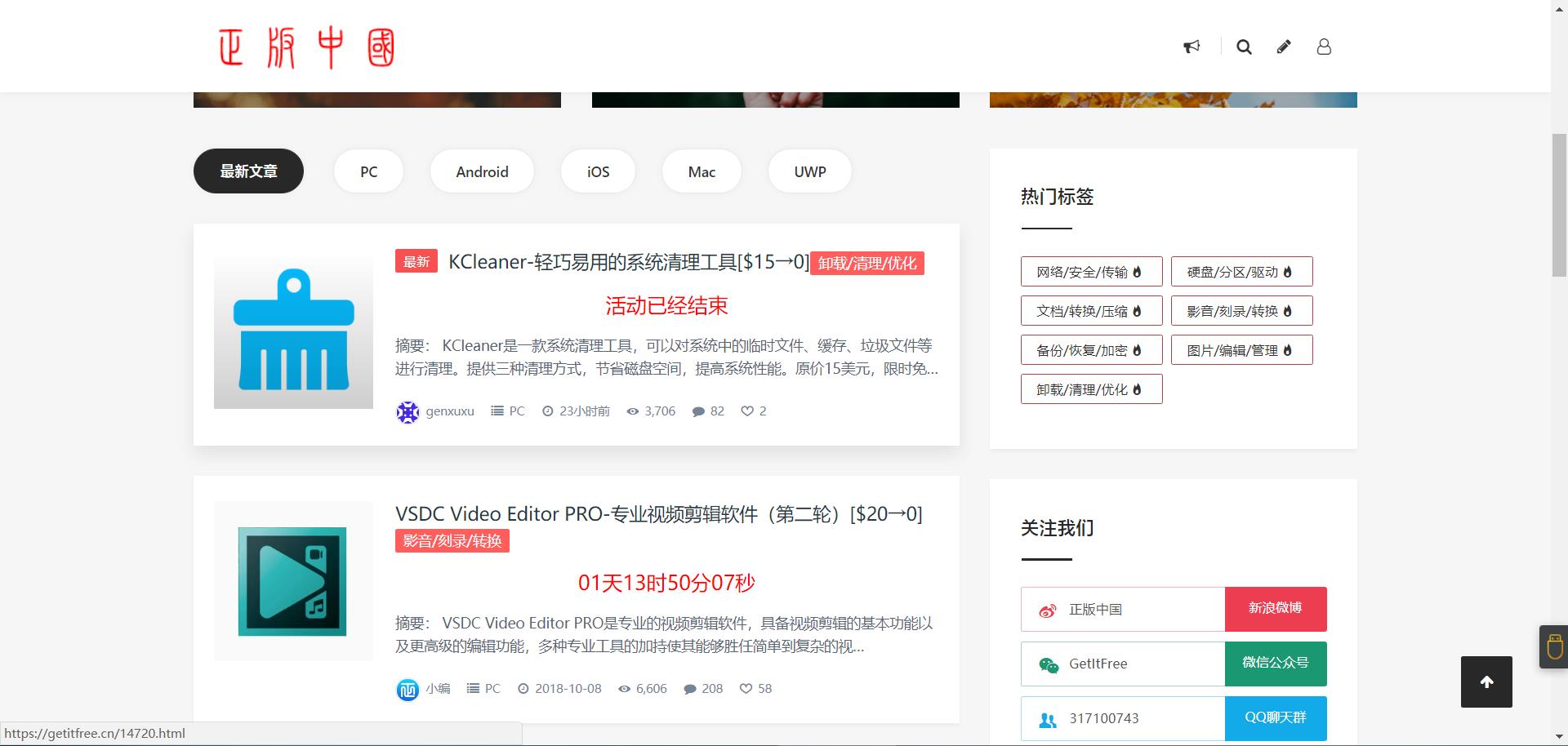Click the 317100743 QQ group entry
The width and height of the screenshot is (1568, 746).
pos(1123,718)
